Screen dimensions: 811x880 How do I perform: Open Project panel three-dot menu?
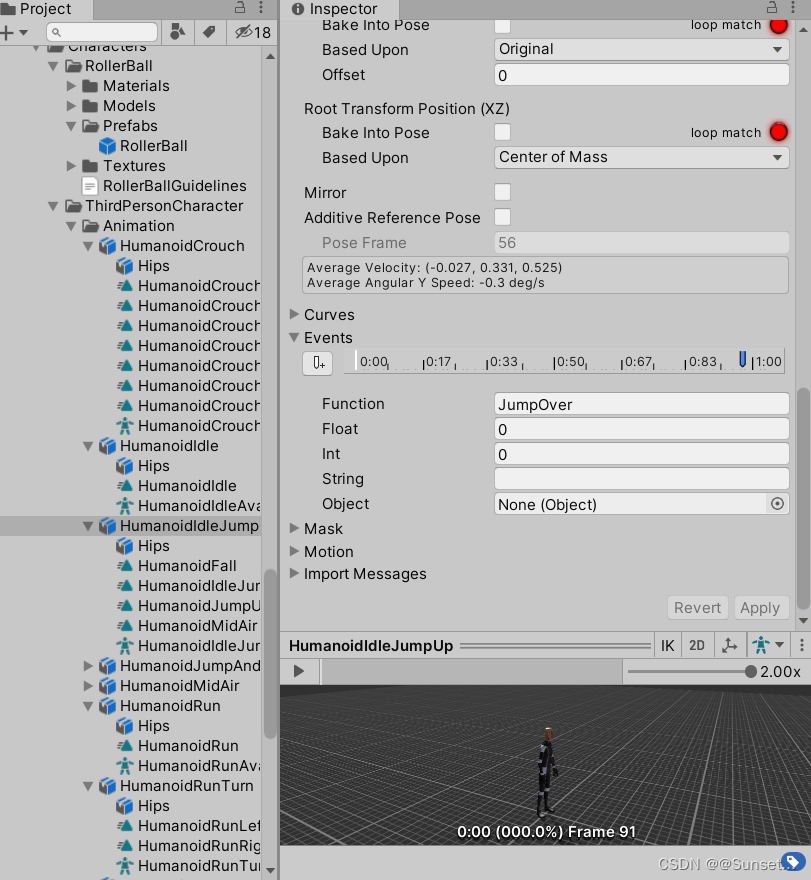261,7
